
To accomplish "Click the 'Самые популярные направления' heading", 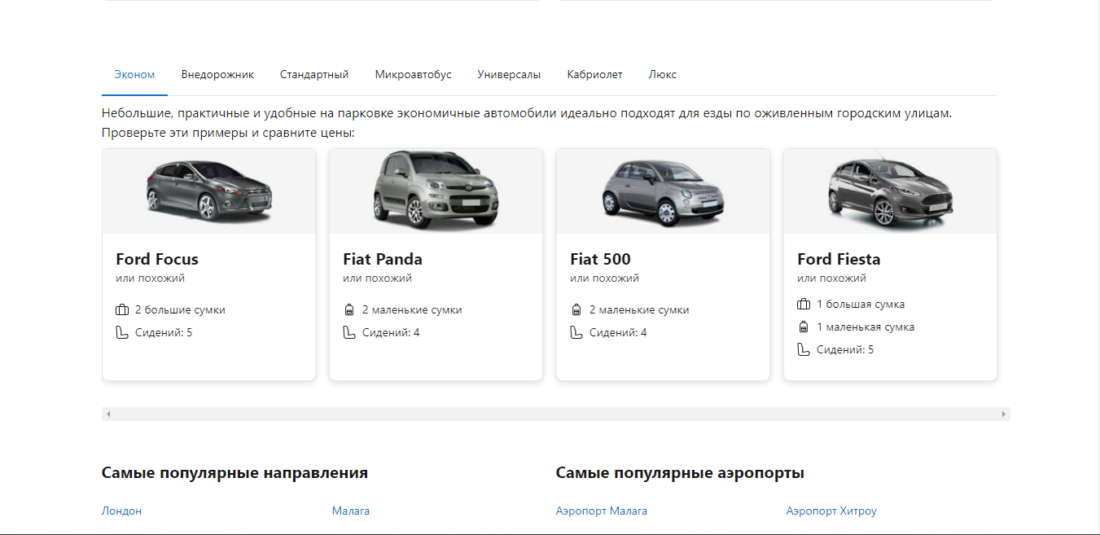I will pyautogui.click(x=235, y=473).
